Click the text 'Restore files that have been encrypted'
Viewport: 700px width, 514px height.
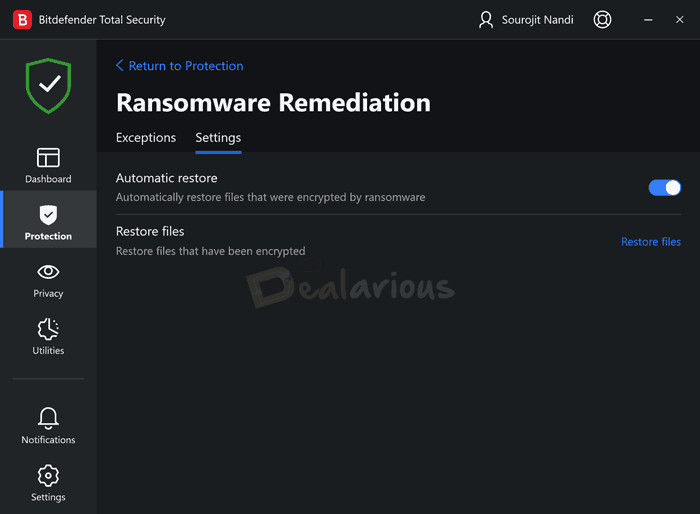click(211, 251)
